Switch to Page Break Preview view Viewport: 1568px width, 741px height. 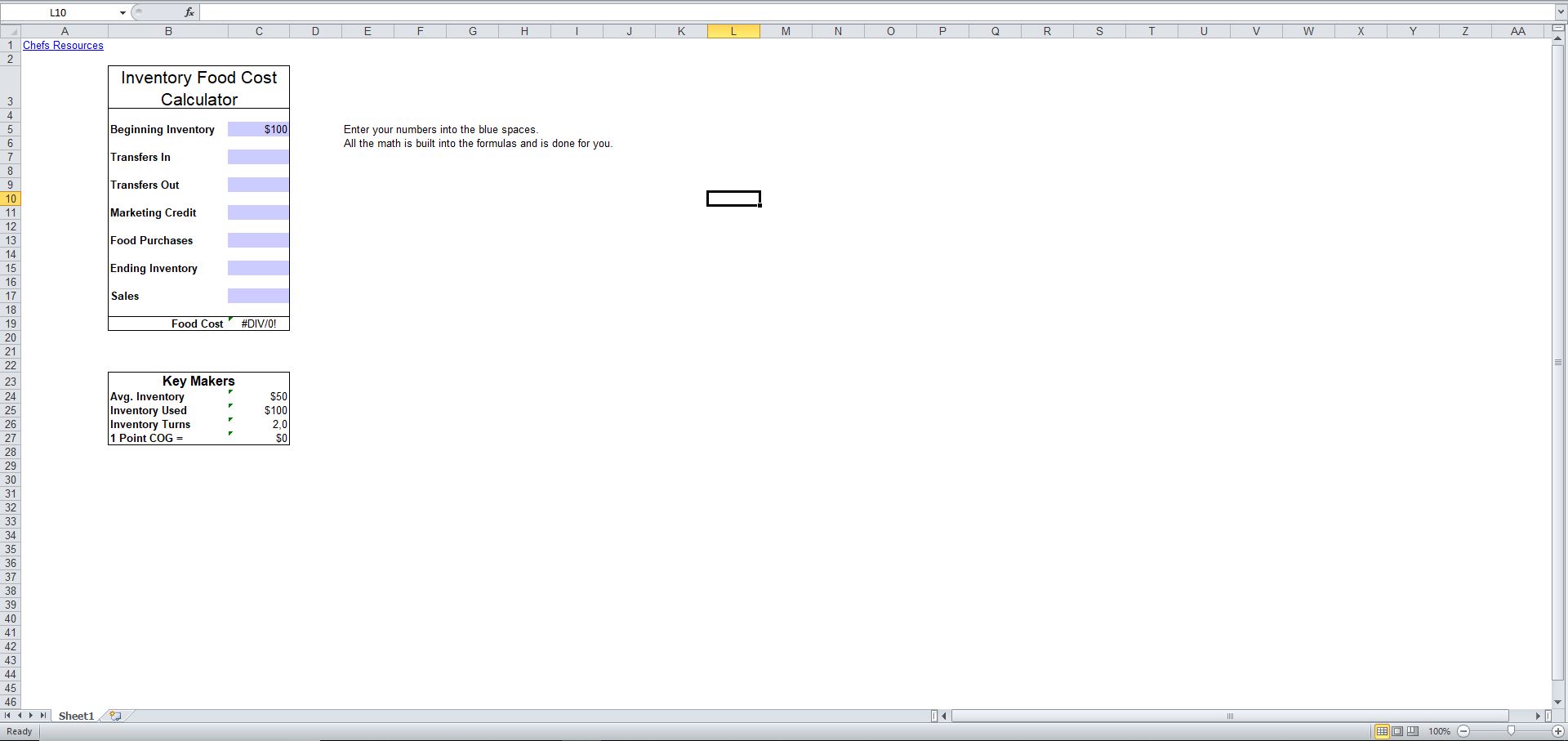[x=1413, y=731]
